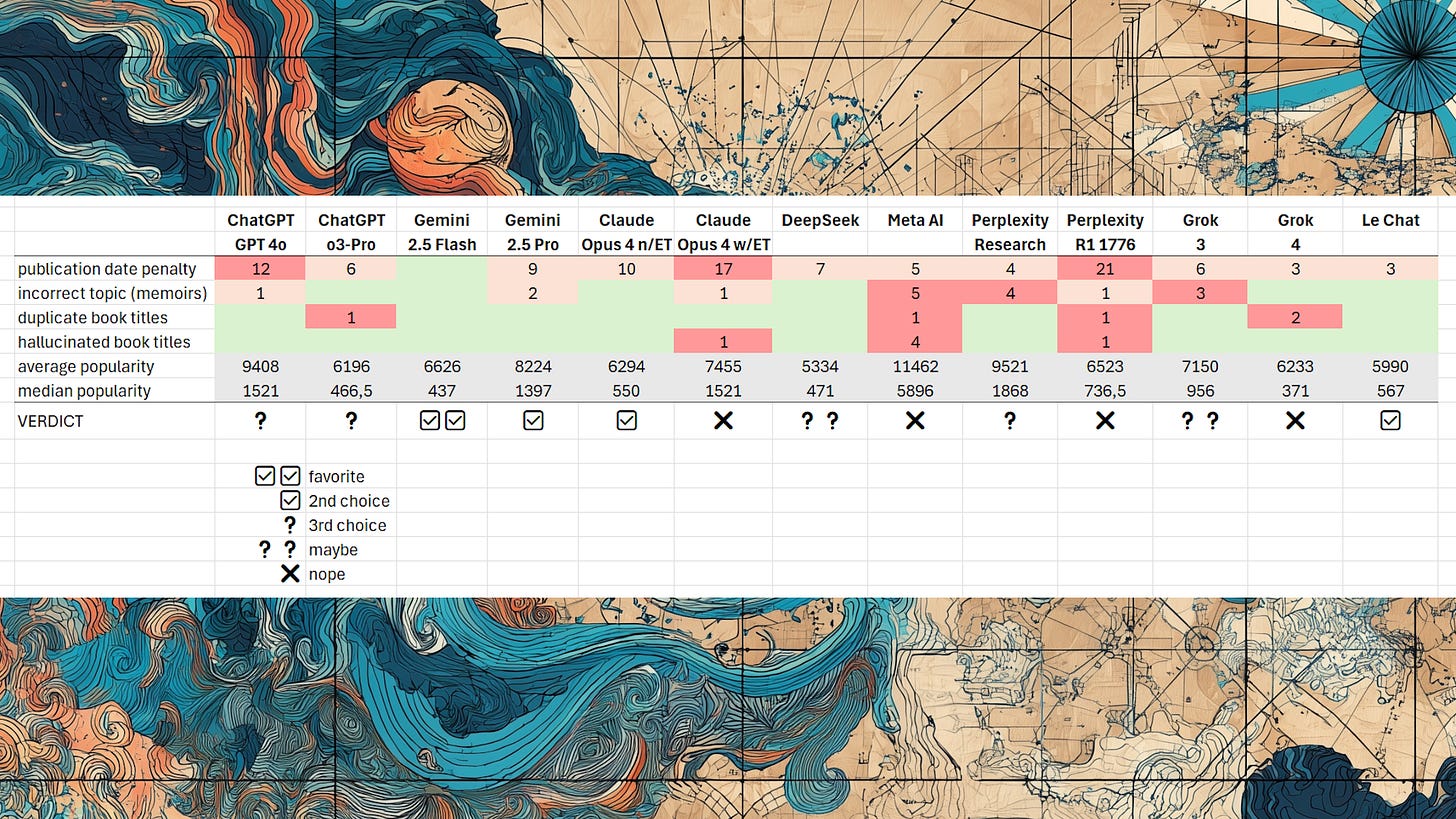Screen dimensions: 1456x819
Task: Select the 'incorrect topic (memoirs)' row label
Action: coord(112,293)
